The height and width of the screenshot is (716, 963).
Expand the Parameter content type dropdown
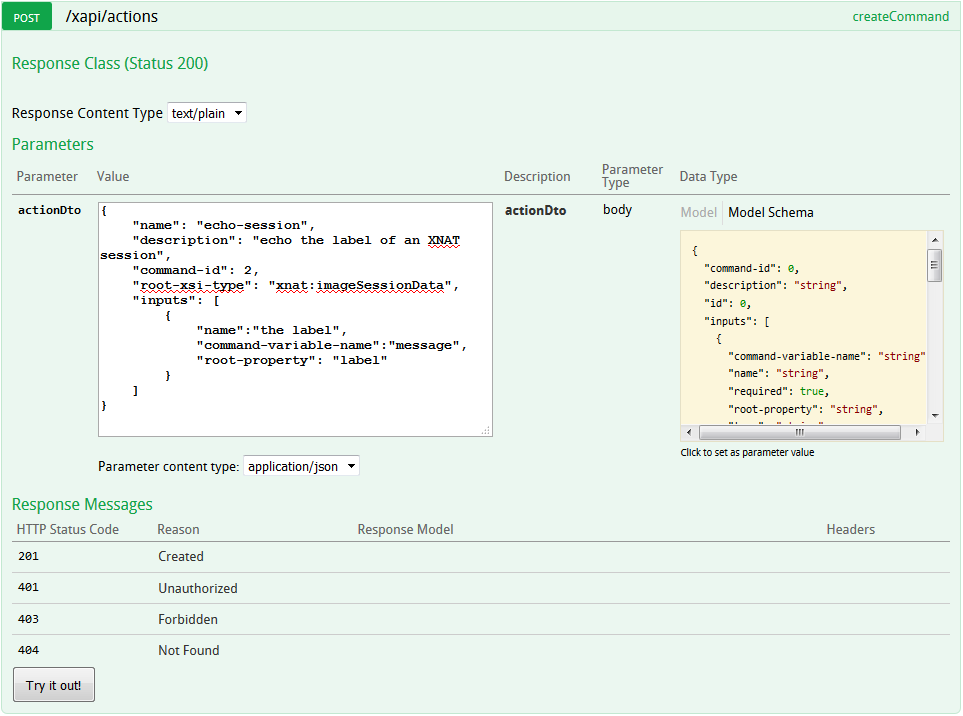(x=301, y=466)
